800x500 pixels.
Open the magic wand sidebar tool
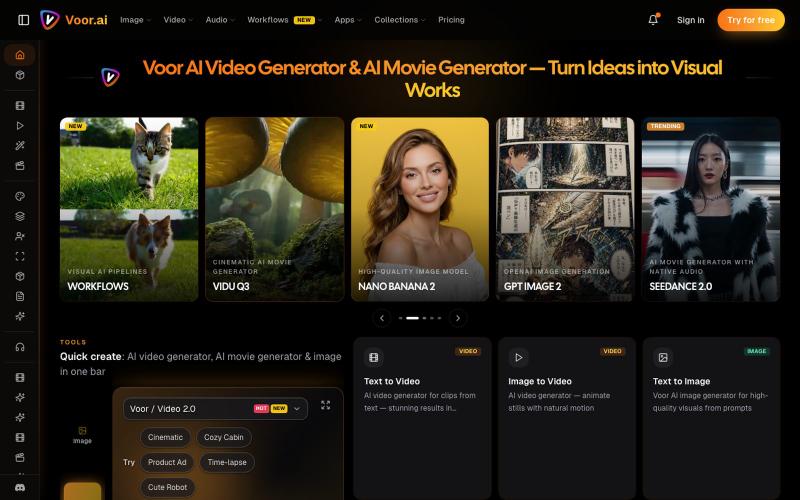point(20,145)
